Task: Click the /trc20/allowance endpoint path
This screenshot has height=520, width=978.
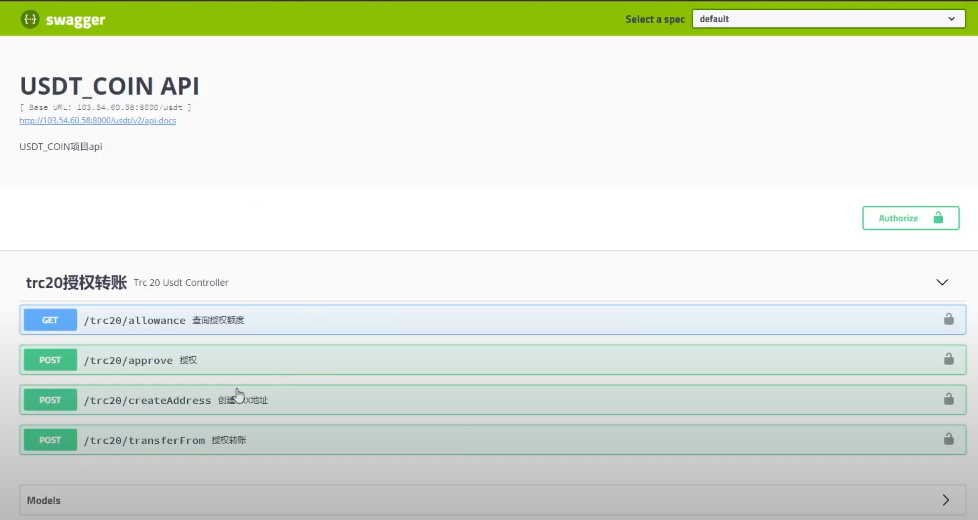Action: (135, 320)
